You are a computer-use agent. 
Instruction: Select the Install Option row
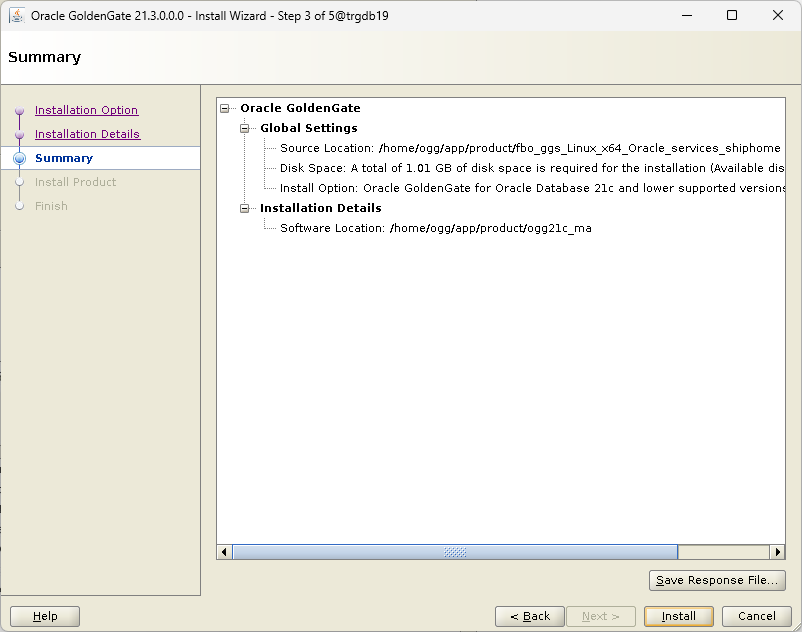[x=532, y=188]
